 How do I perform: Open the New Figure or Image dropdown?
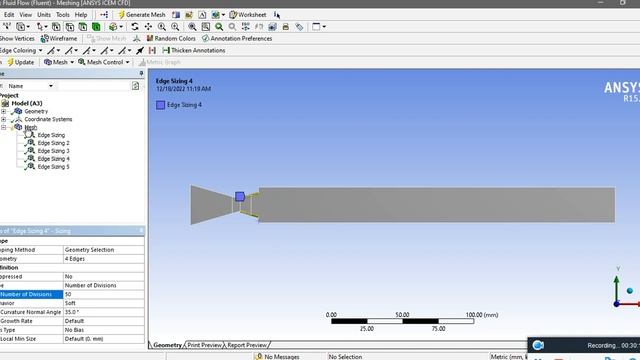(218, 15)
